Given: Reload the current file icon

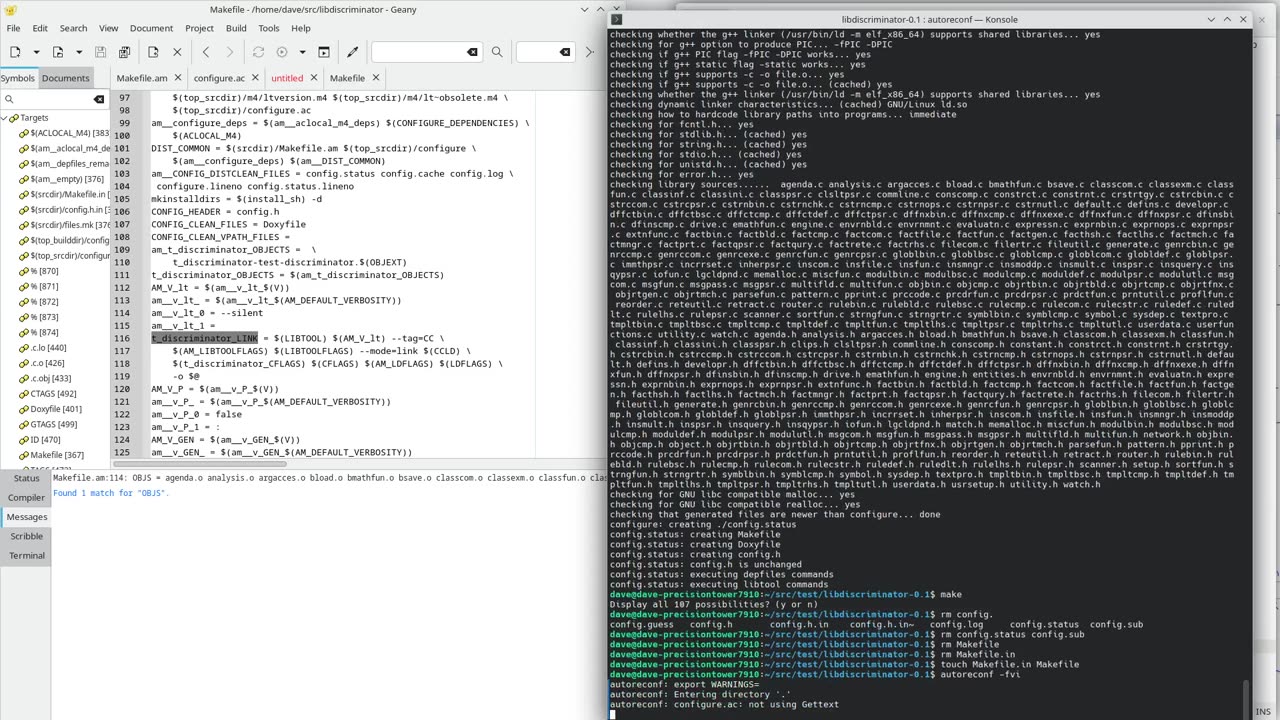Looking at the screenshot, I should click(x=153, y=52).
